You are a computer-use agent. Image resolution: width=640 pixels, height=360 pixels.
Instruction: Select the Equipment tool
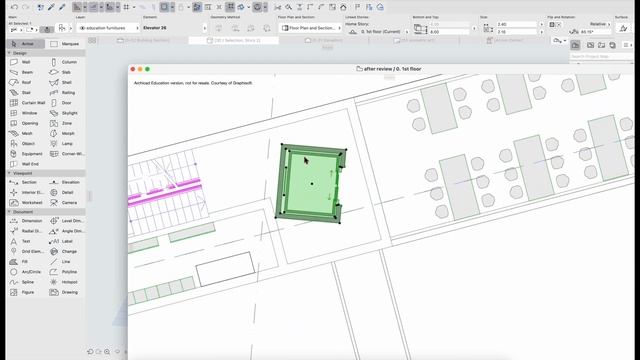26,154
